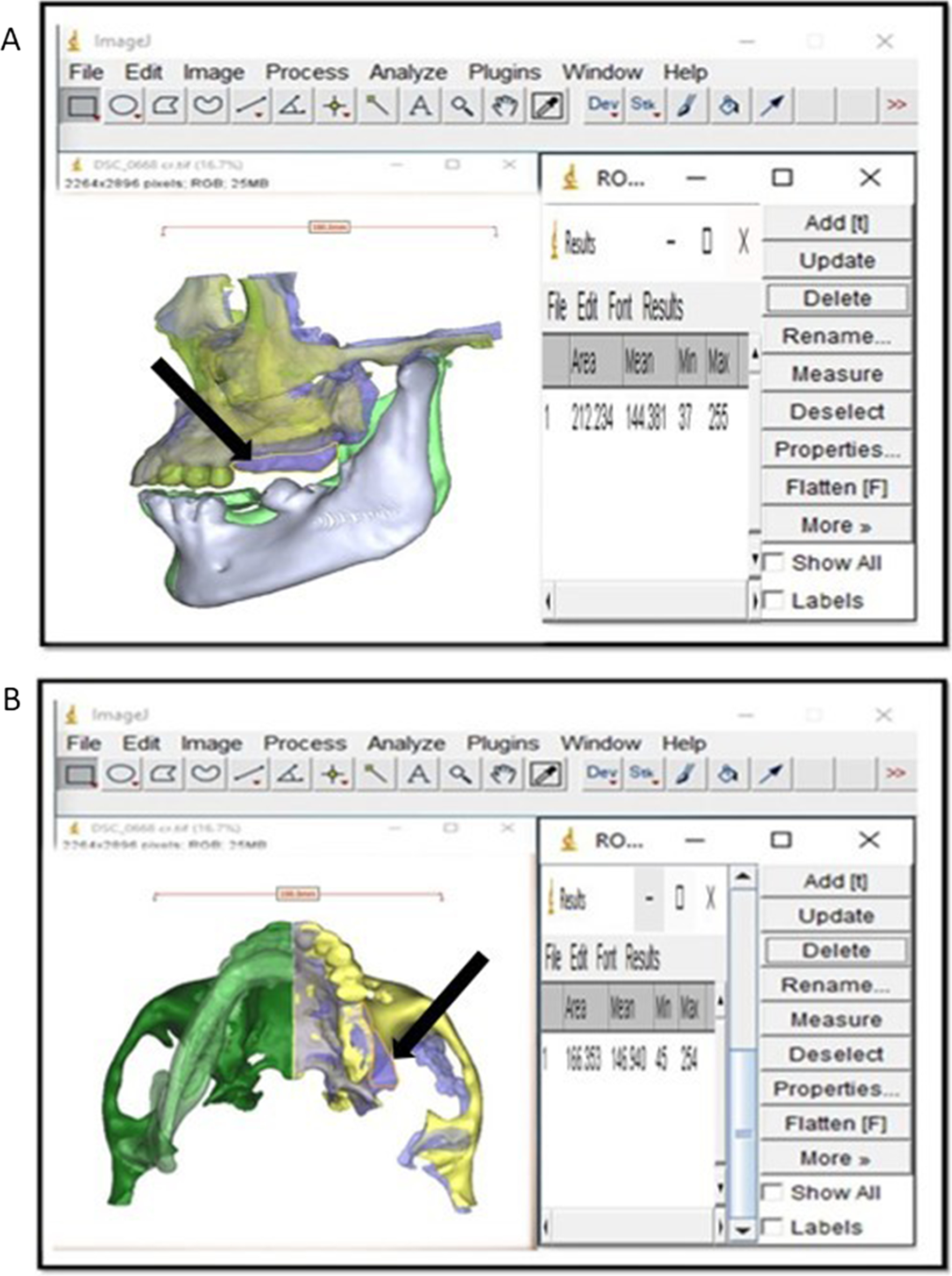Click Deselect in panel A ROI Manager
Viewport: 952px width, 1276px height.
click(837, 412)
